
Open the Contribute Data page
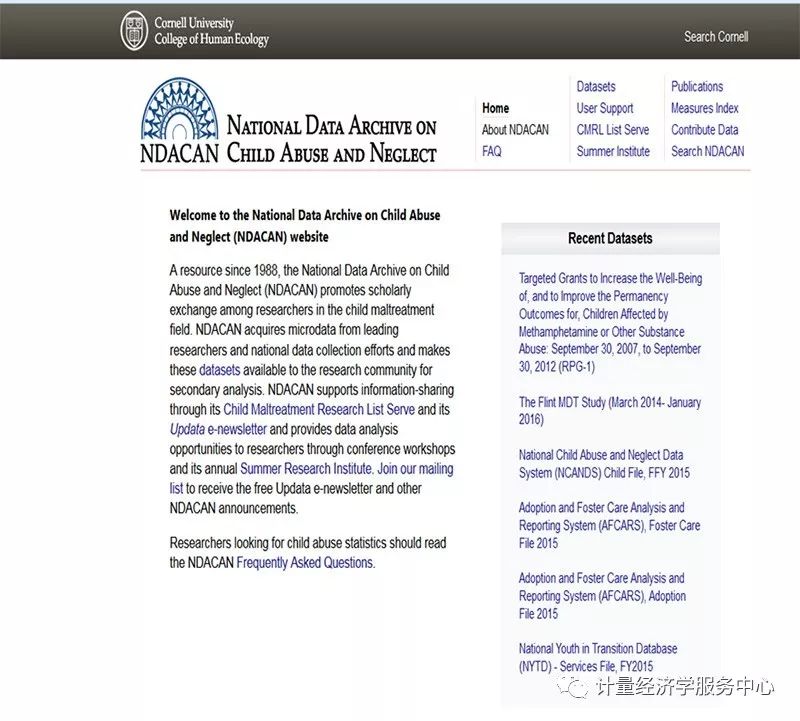(704, 130)
